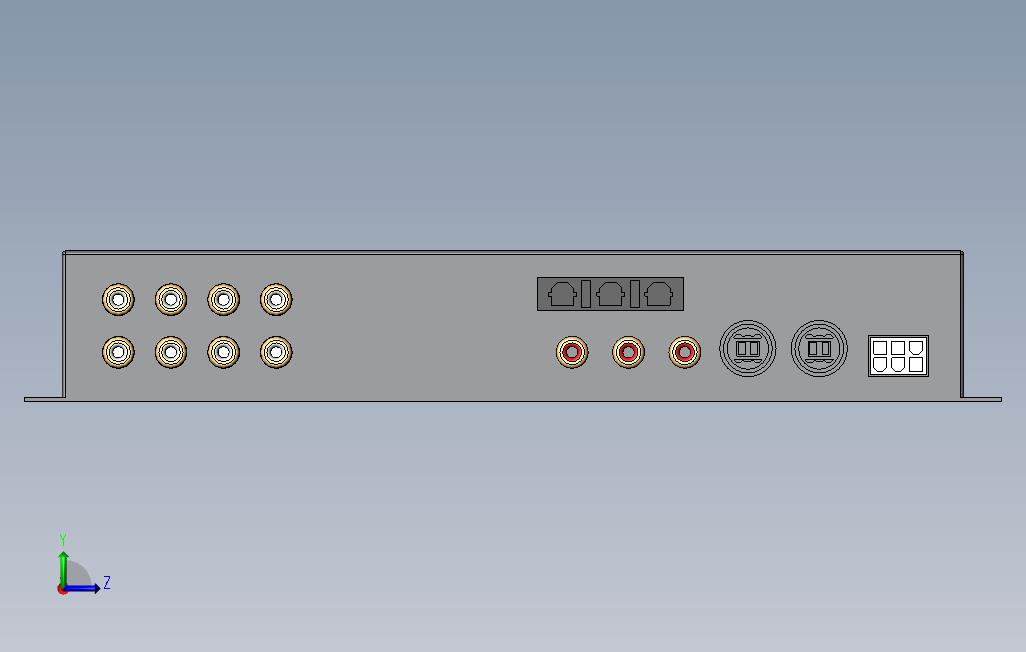The height and width of the screenshot is (652, 1026).
Task: Select the leftmost red RCA jack
Action: (572, 352)
